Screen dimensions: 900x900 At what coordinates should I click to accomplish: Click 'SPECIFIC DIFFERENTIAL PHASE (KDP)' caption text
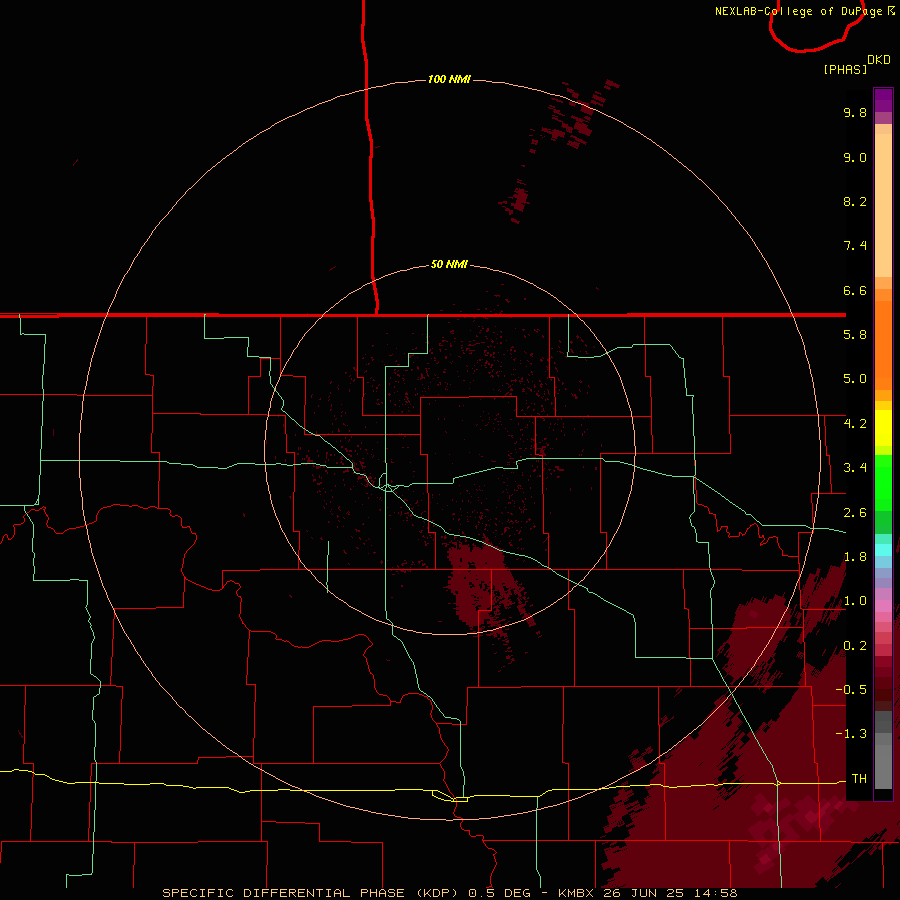(311, 893)
